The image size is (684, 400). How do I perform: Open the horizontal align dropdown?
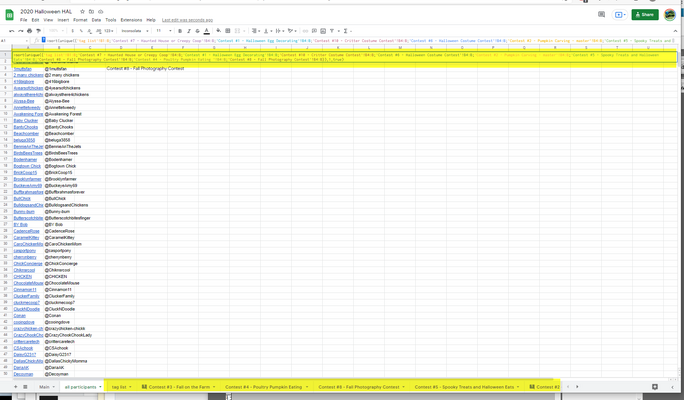pos(256,31)
